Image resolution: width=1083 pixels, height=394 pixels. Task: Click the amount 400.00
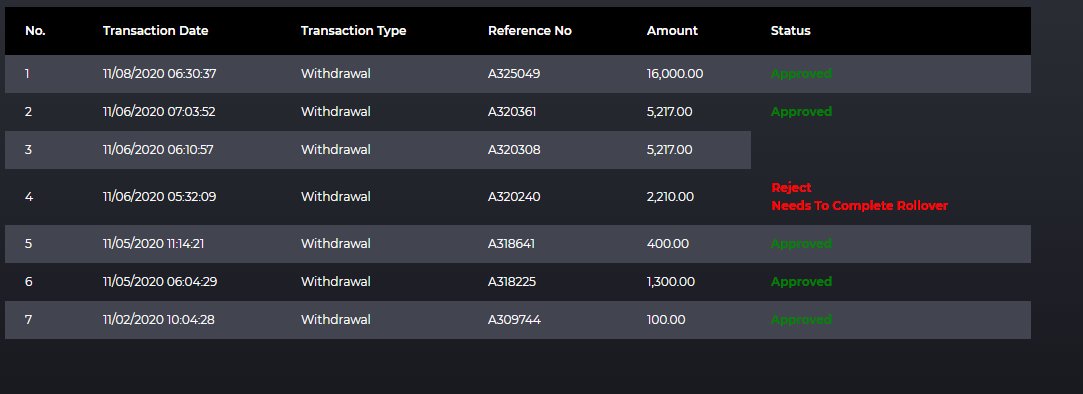click(668, 244)
